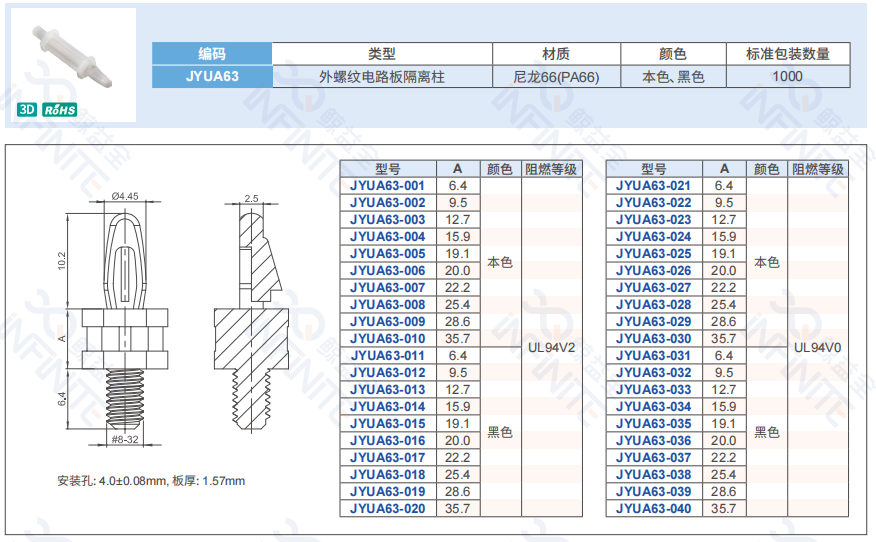Select the 尼龙66(PA66) material cell
Image resolution: width=876 pixels, height=542 pixels.
[x=556, y=76]
